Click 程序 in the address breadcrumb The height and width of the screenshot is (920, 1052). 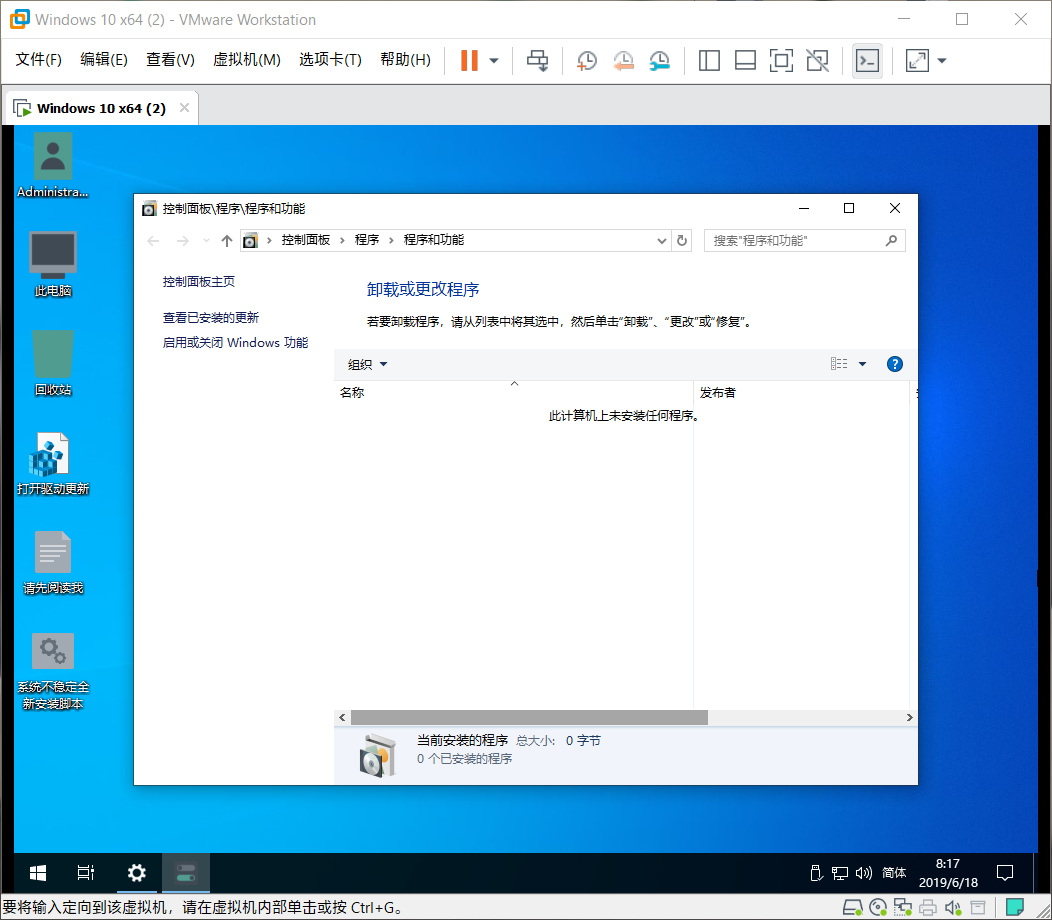coord(367,240)
